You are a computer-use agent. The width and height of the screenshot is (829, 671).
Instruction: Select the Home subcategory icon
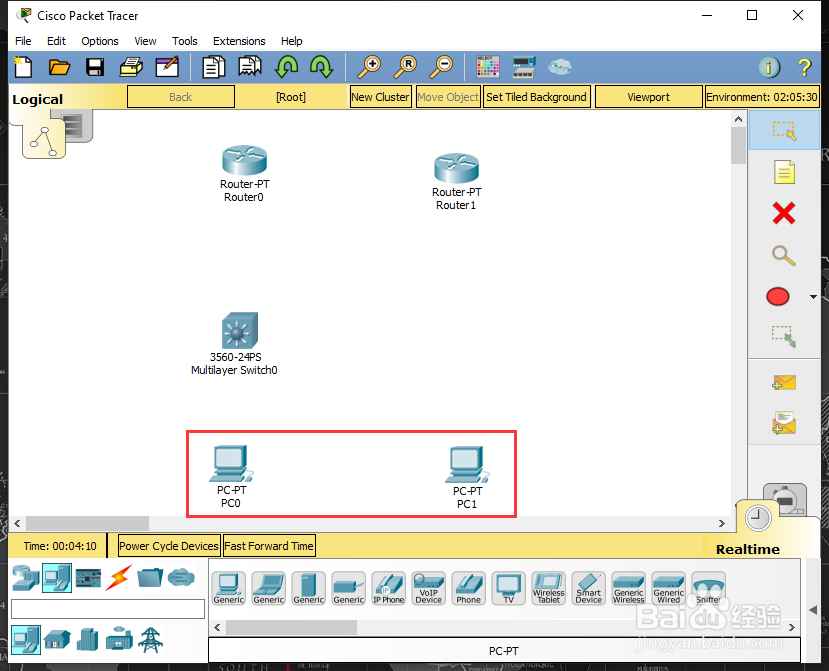57,640
